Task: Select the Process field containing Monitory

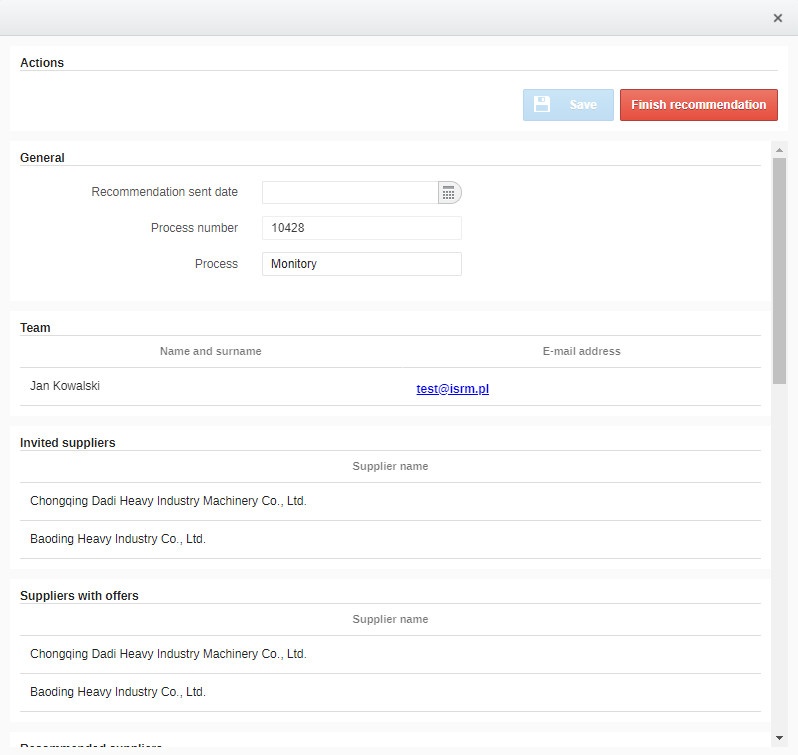Action: (x=361, y=264)
